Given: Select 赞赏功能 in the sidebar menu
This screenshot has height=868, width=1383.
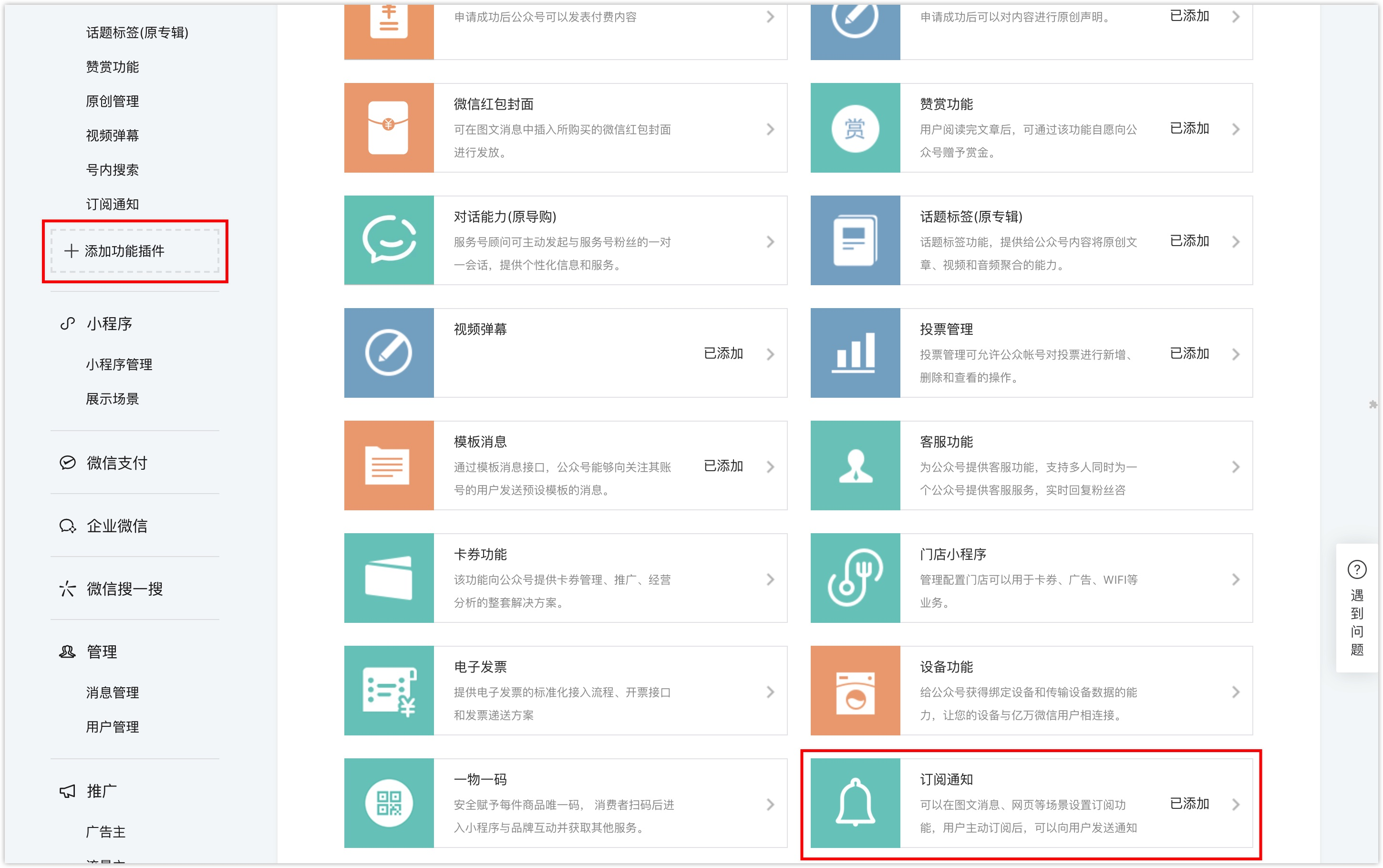Looking at the screenshot, I should (x=113, y=67).
